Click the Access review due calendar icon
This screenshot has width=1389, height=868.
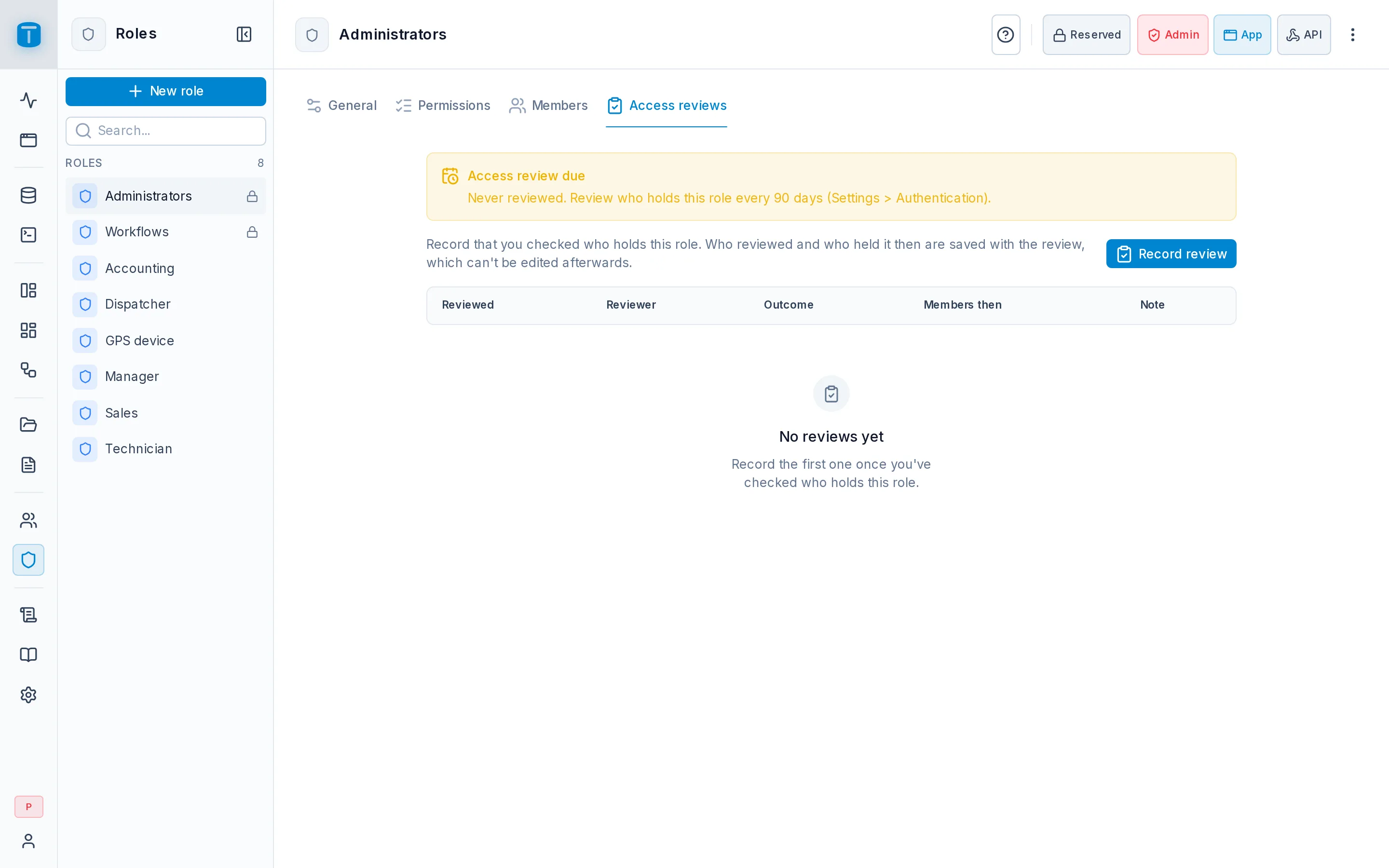(x=450, y=176)
